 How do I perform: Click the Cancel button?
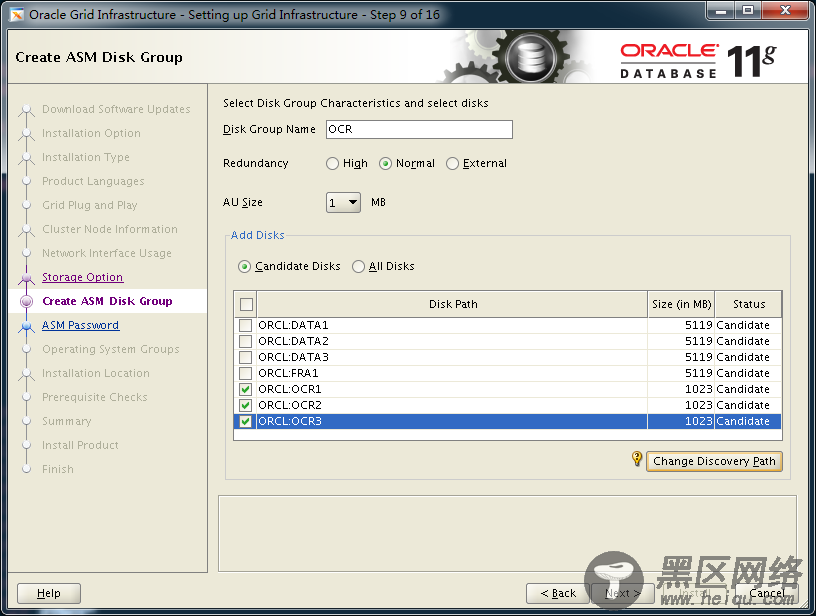(767, 593)
